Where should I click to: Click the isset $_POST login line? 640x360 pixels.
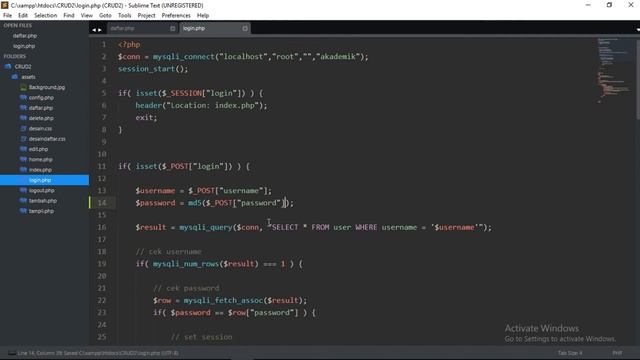(184, 166)
